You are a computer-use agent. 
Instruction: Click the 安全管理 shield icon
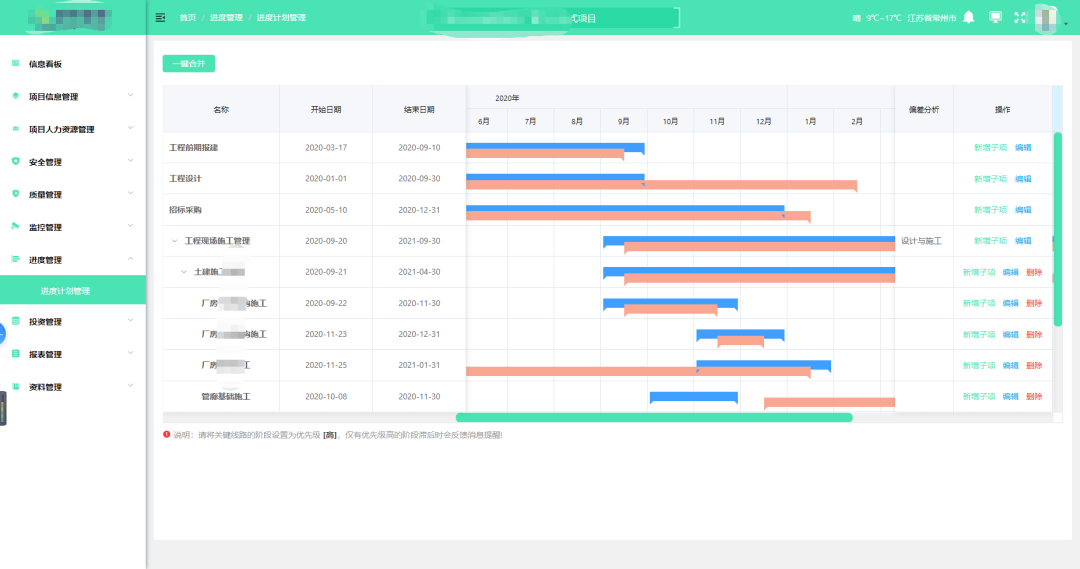click(x=16, y=161)
